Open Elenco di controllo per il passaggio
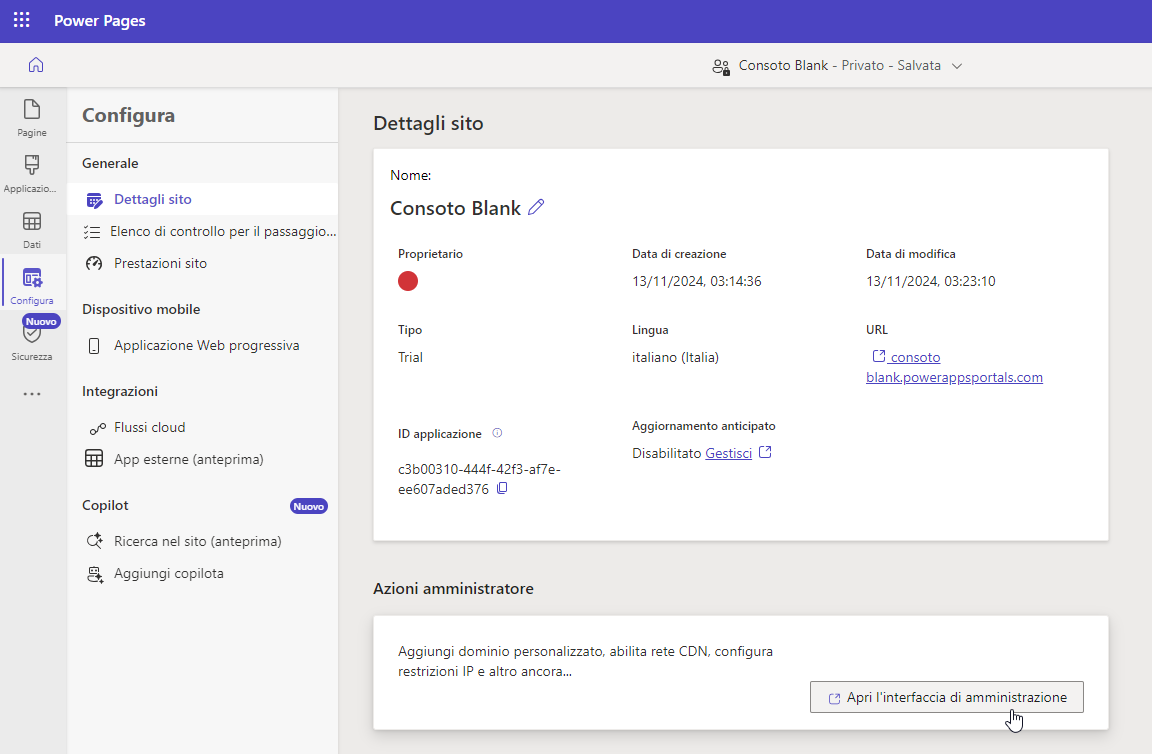 [x=202, y=231]
